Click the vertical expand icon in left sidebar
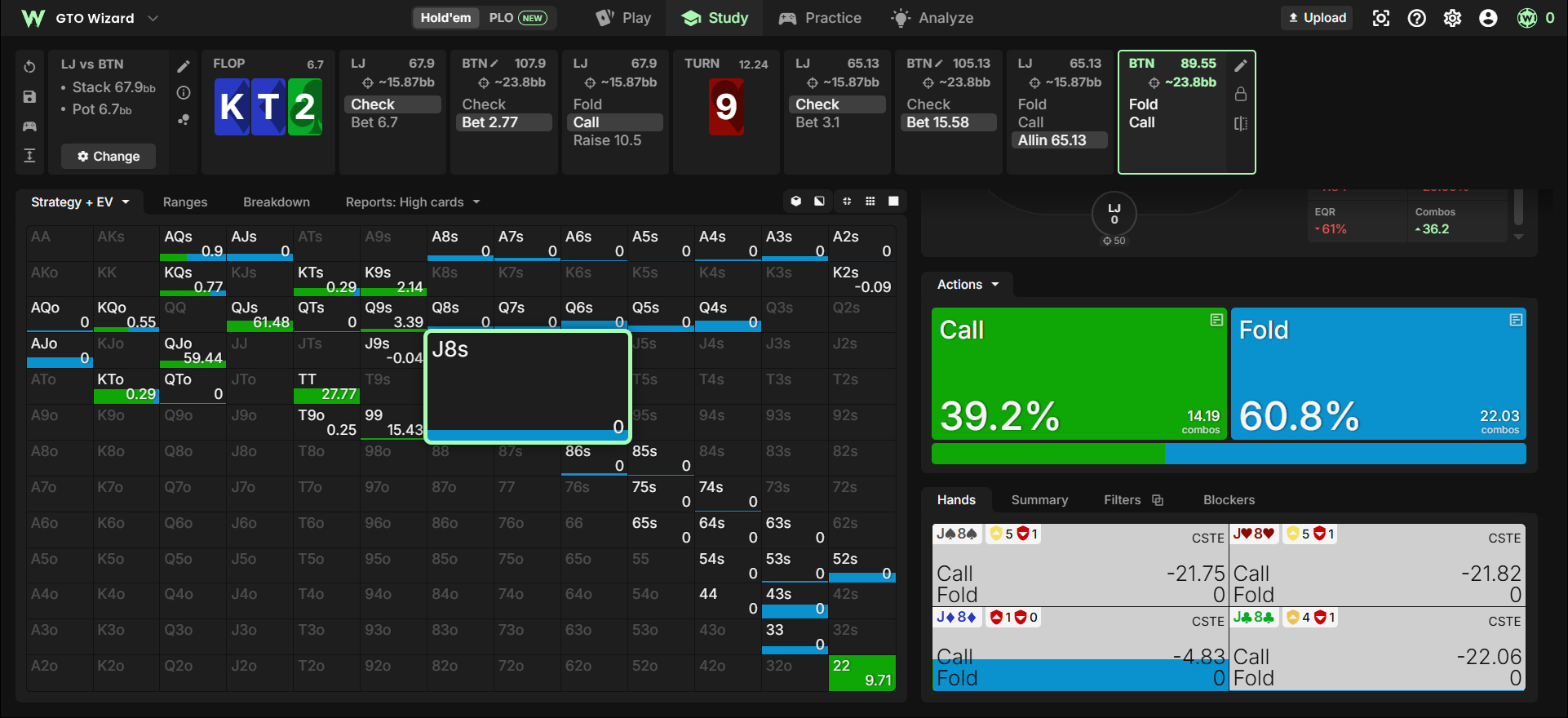The height and width of the screenshot is (718, 1568). [29, 156]
